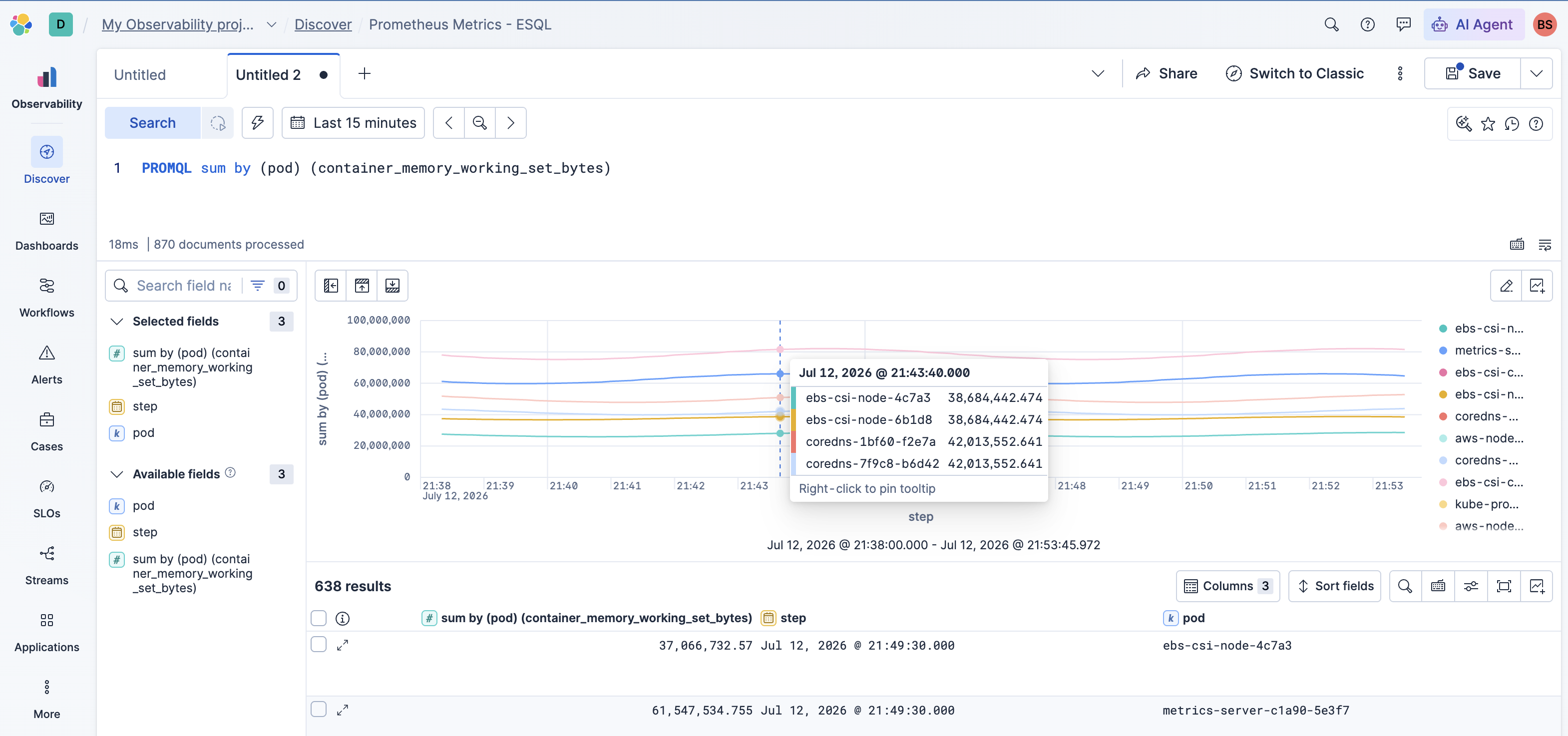This screenshot has height=736, width=1568.
Task: Step the time range backward
Action: point(448,123)
